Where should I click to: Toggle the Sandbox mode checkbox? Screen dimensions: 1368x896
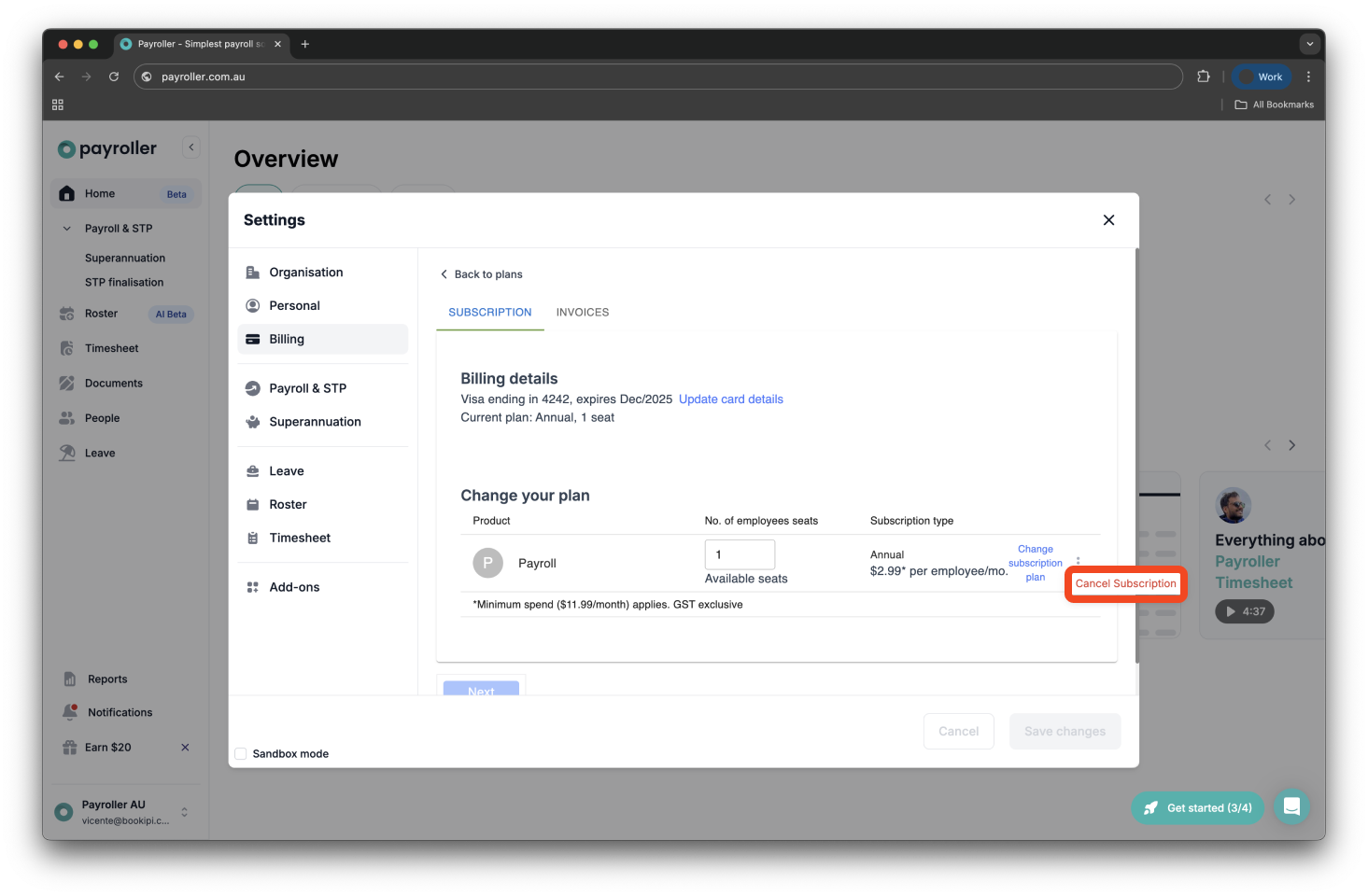click(241, 754)
